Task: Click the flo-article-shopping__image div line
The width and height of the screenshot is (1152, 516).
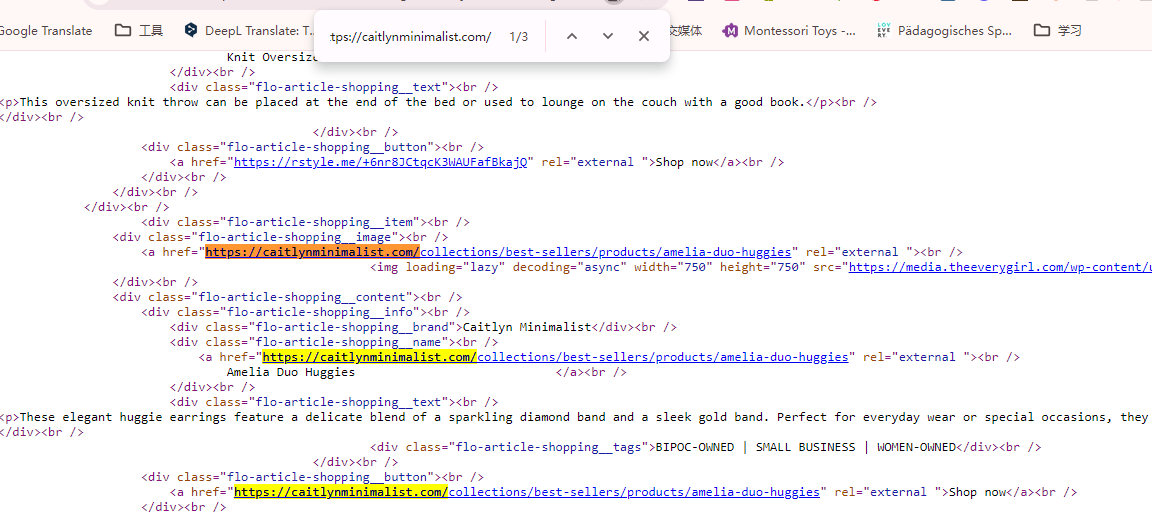Action: coord(280,237)
